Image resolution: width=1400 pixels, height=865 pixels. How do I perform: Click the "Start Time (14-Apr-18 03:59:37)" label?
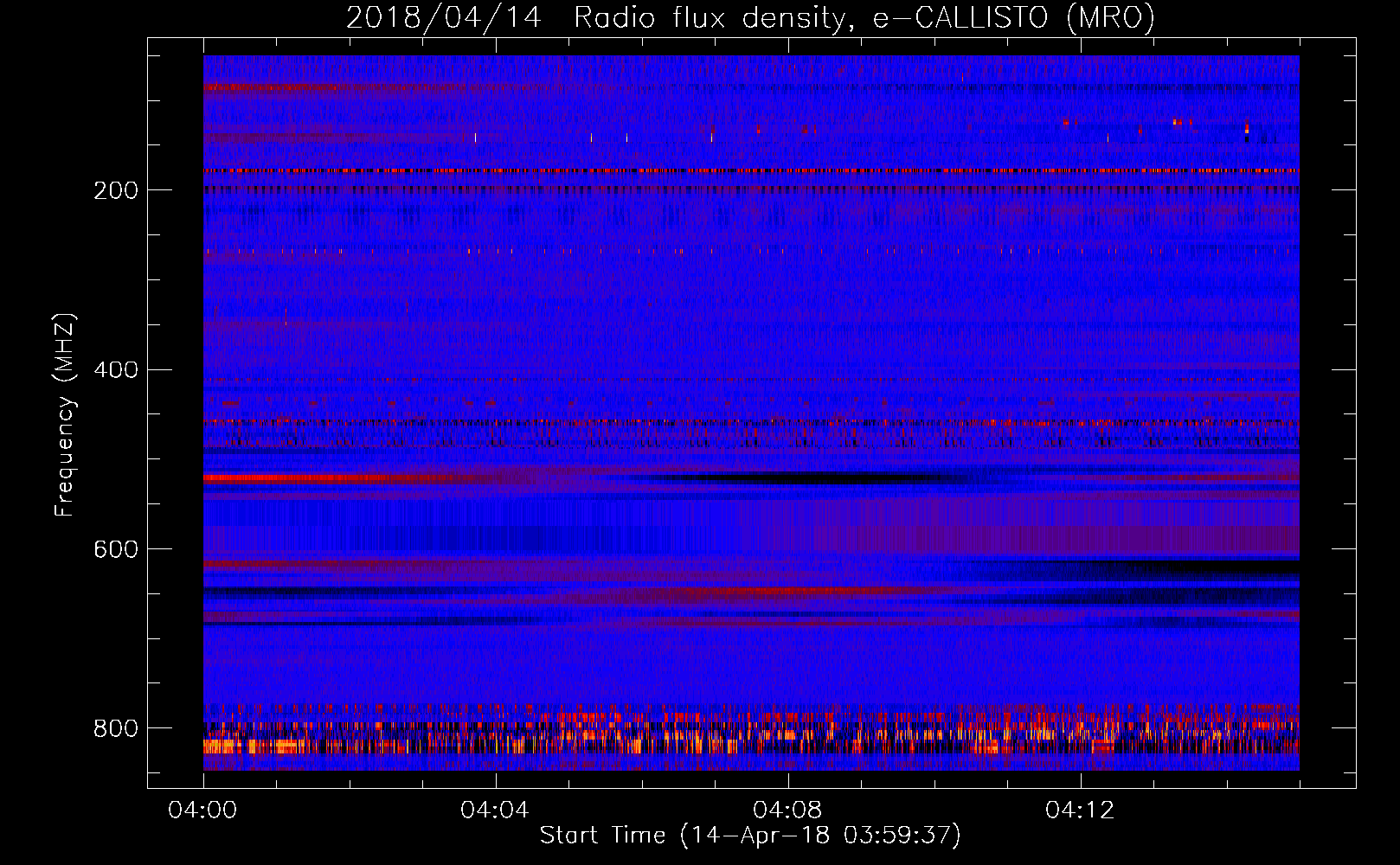[750, 836]
